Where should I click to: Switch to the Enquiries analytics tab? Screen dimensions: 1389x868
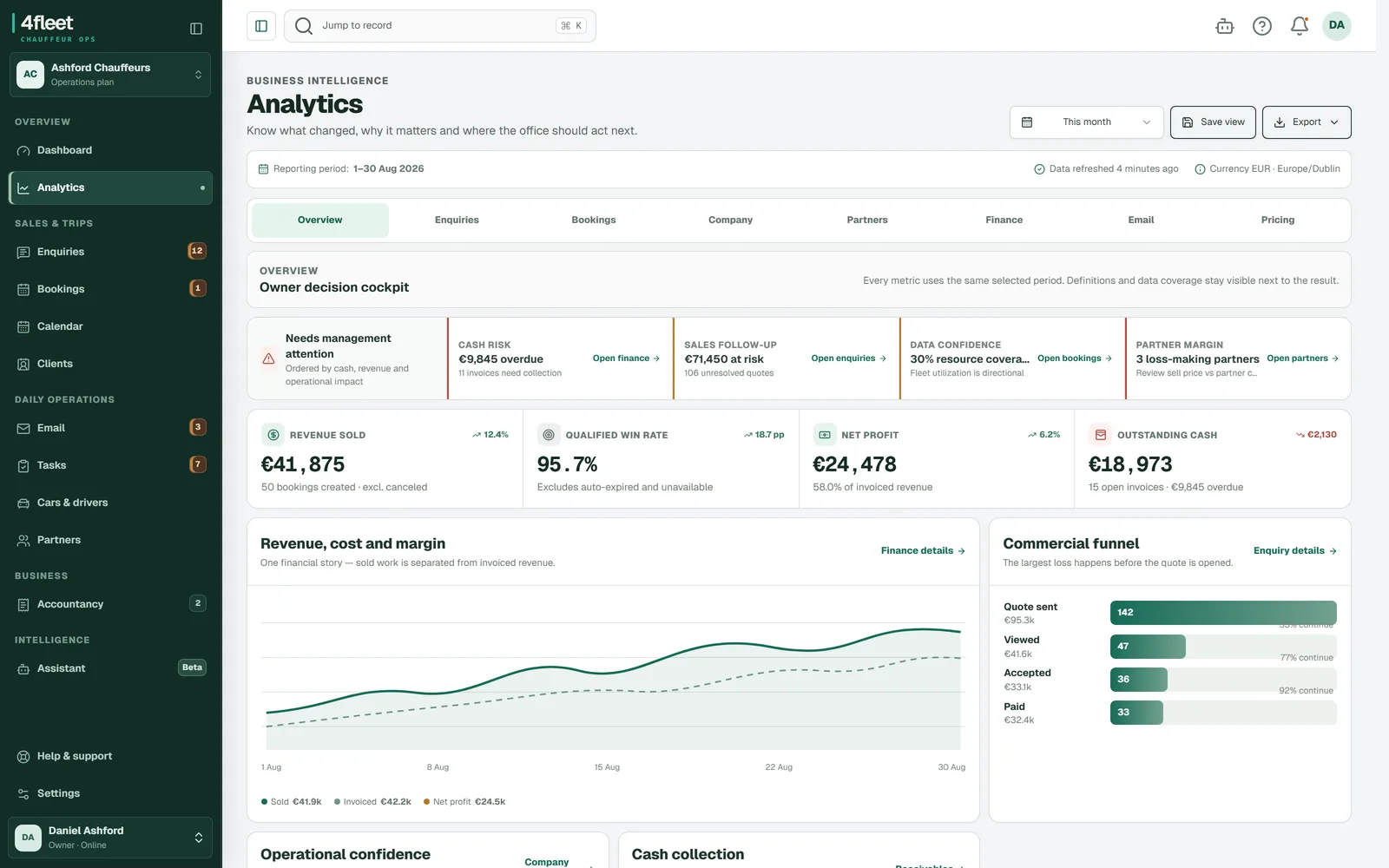click(x=457, y=220)
